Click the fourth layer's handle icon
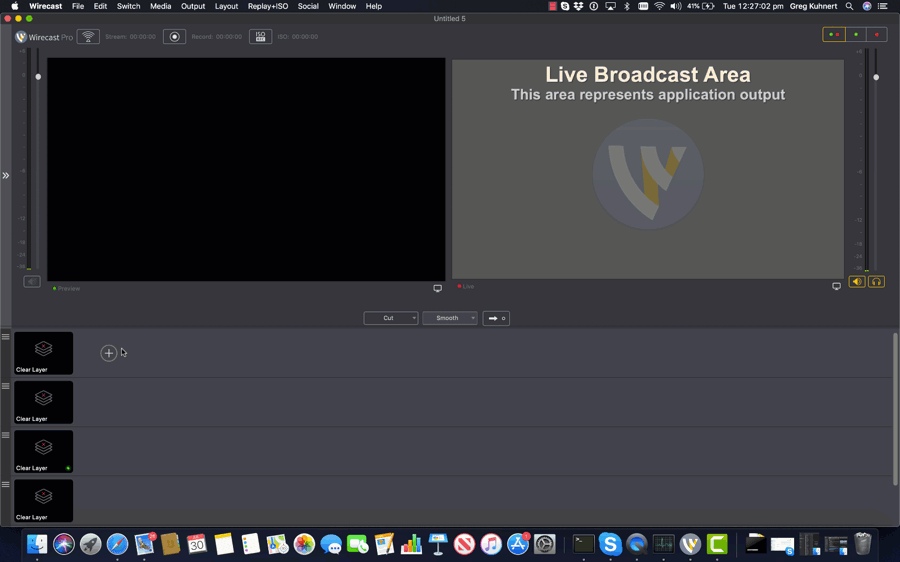Image resolution: width=900 pixels, height=562 pixels. (6, 485)
